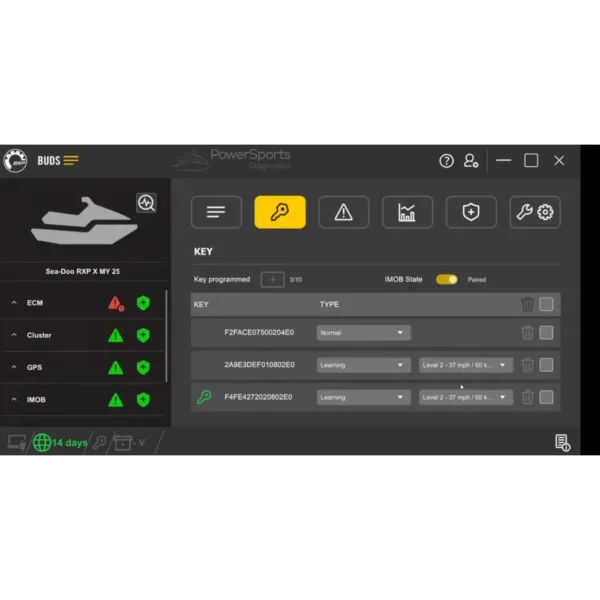Open speed level dropdown for key 2A9E3DEF010802E0
Screen dimensions: 600x600
[x=466, y=365]
